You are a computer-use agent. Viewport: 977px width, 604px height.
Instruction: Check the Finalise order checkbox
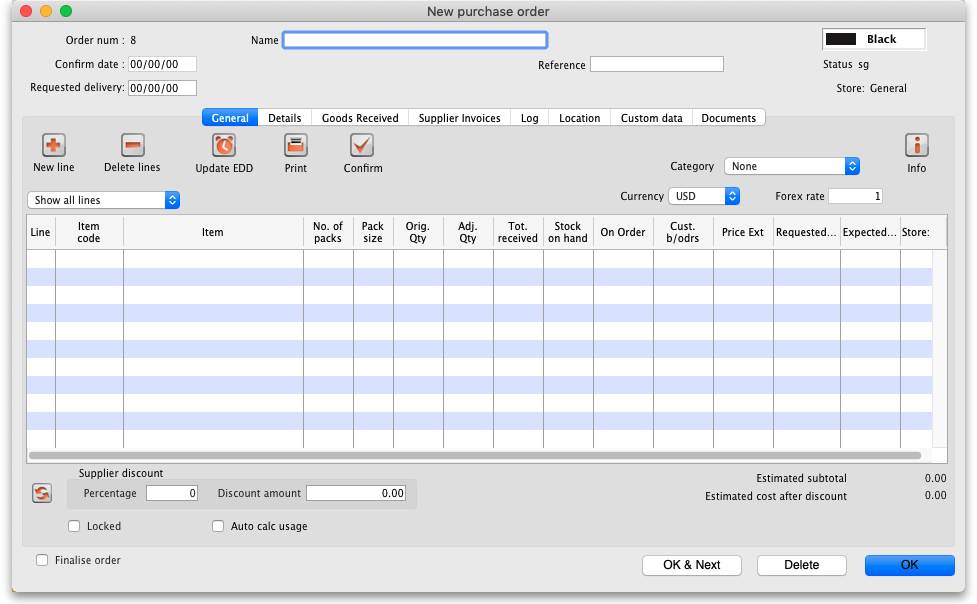tap(42, 560)
